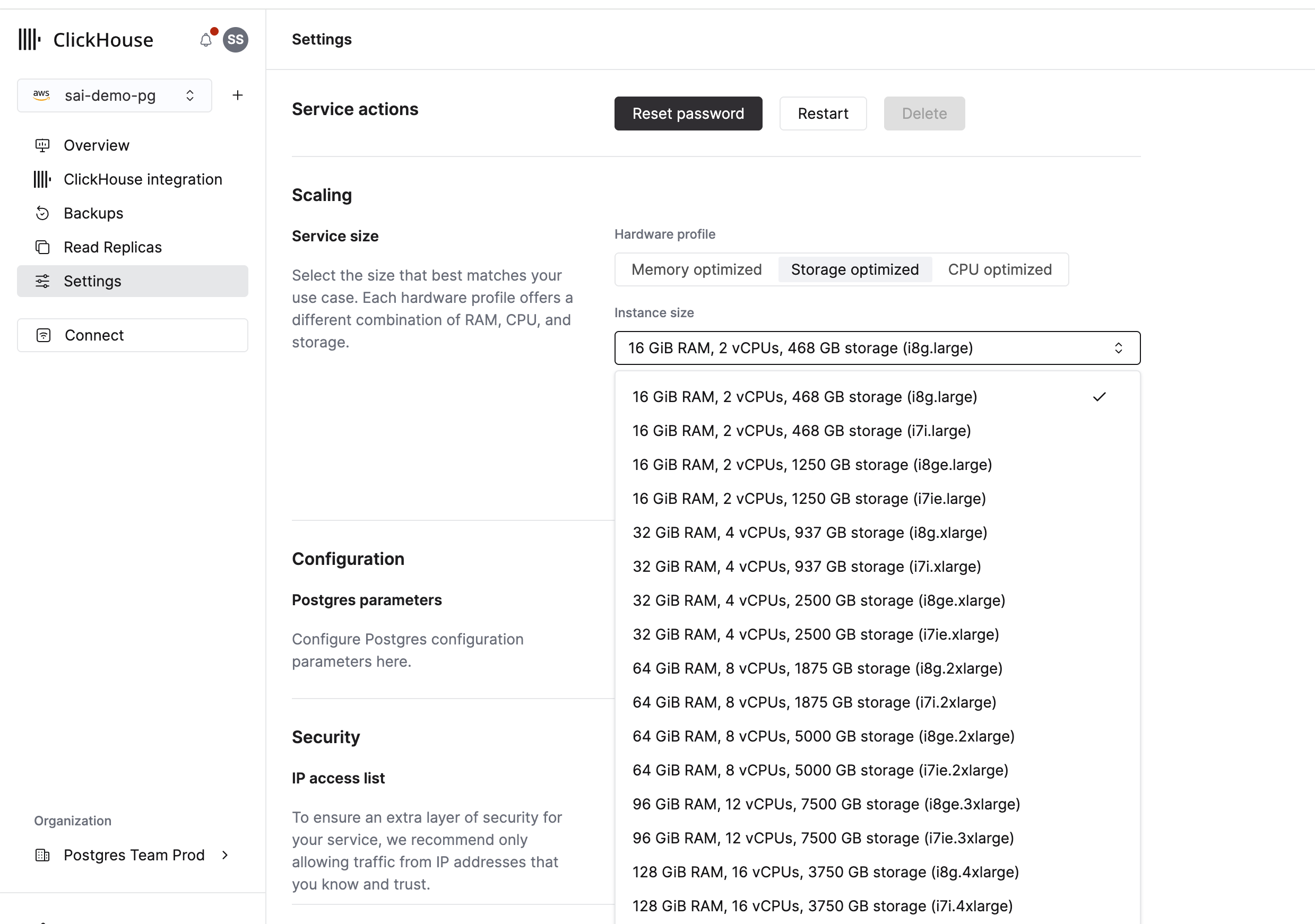
Task: Click the Reset password button
Action: [688, 114]
